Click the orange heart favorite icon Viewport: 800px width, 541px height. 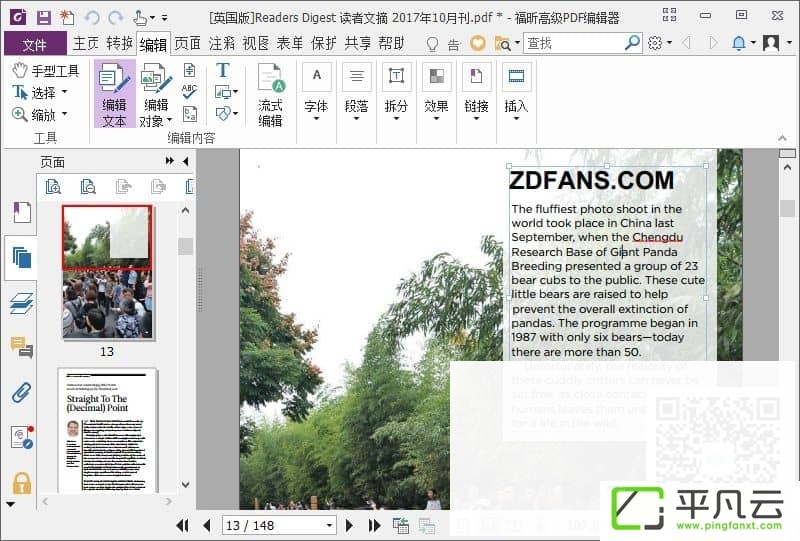coord(478,44)
